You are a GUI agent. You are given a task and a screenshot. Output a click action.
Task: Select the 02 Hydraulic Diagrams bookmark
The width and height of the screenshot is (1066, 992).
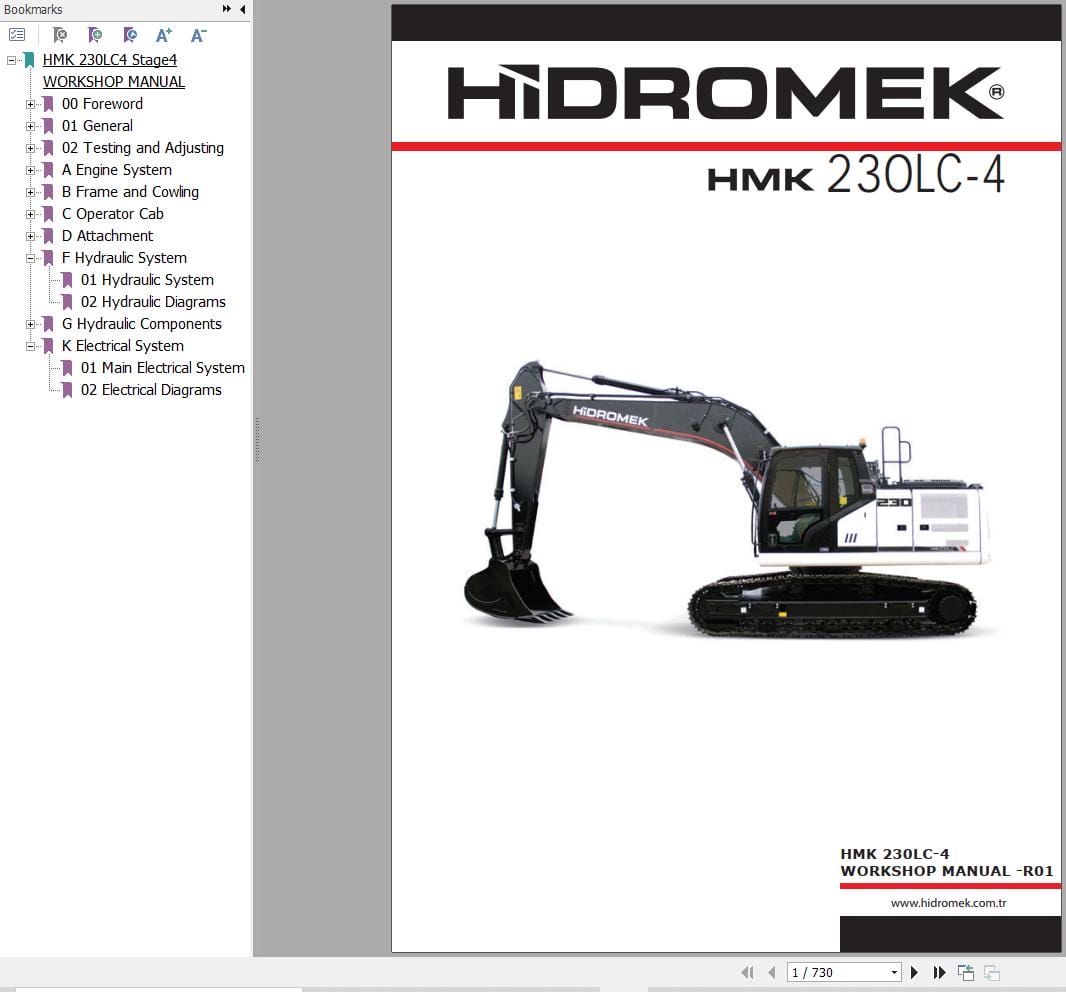click(153, 301)
